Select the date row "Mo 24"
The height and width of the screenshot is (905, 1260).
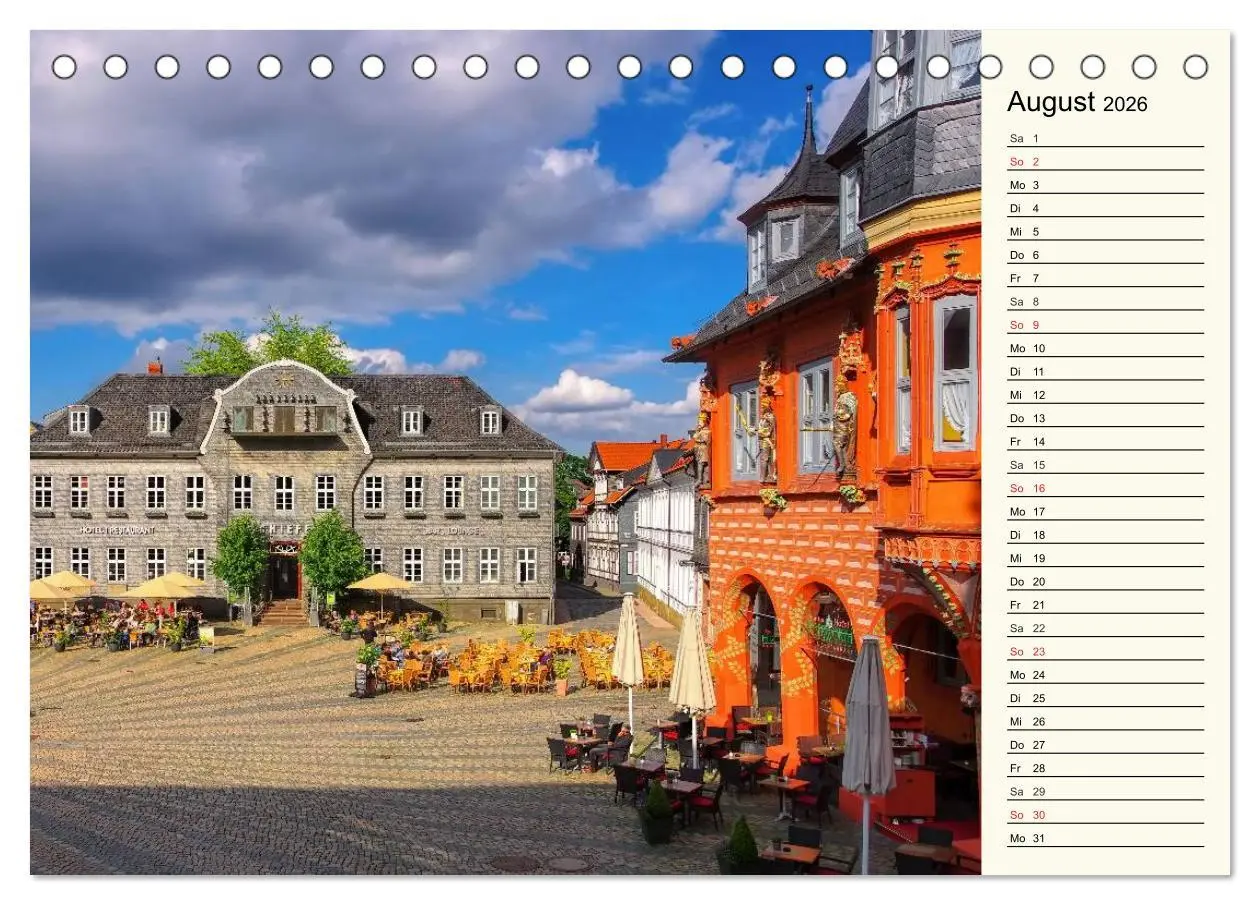tap(1105, 674)
